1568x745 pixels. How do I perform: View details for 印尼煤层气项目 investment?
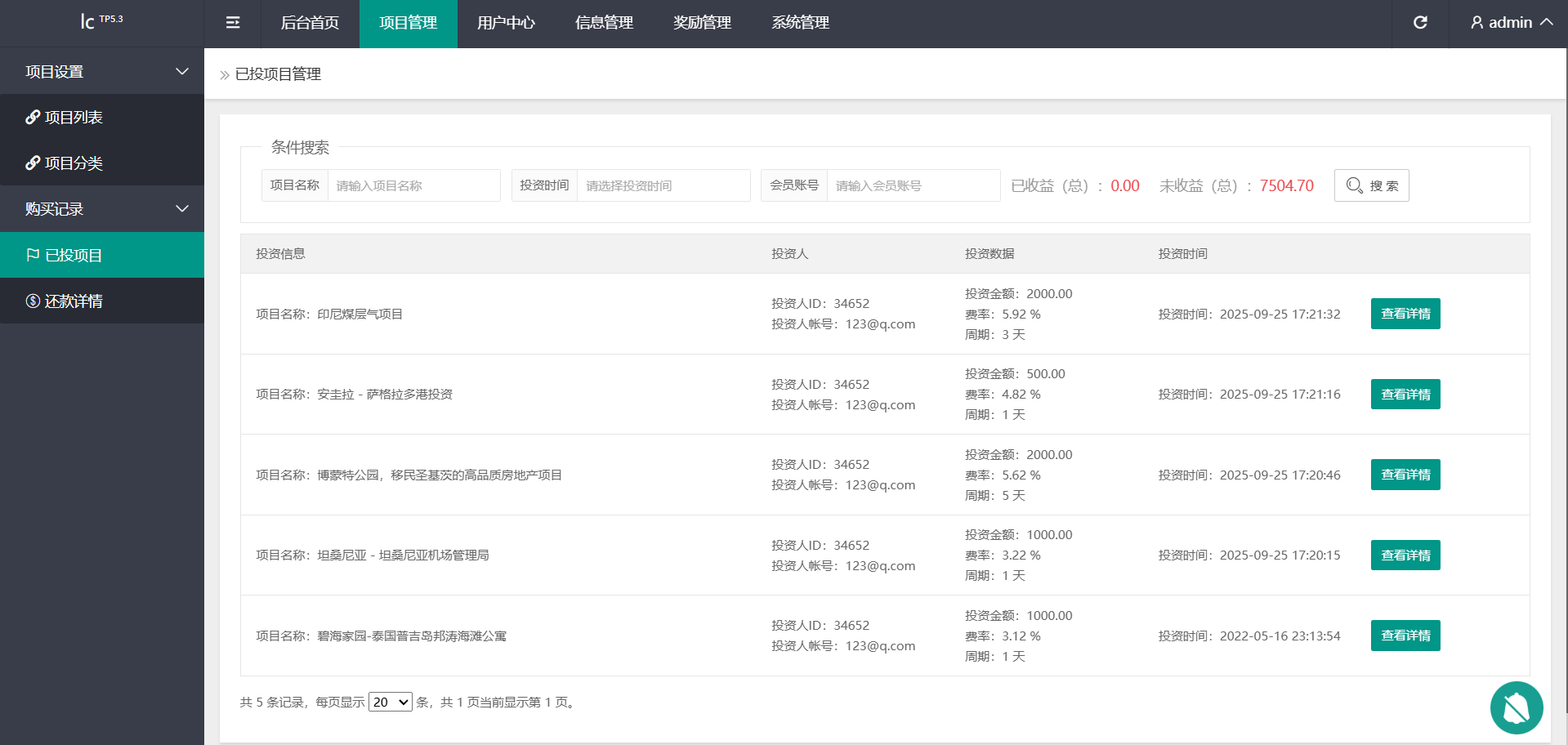click(x=1405, y=314)
